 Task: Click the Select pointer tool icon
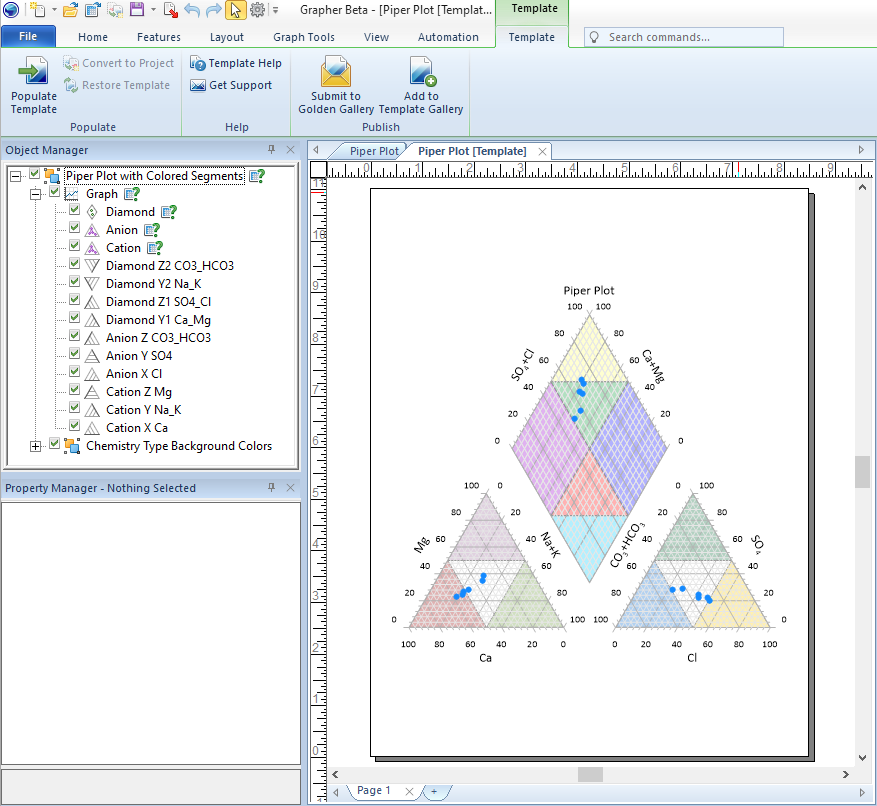235,10
